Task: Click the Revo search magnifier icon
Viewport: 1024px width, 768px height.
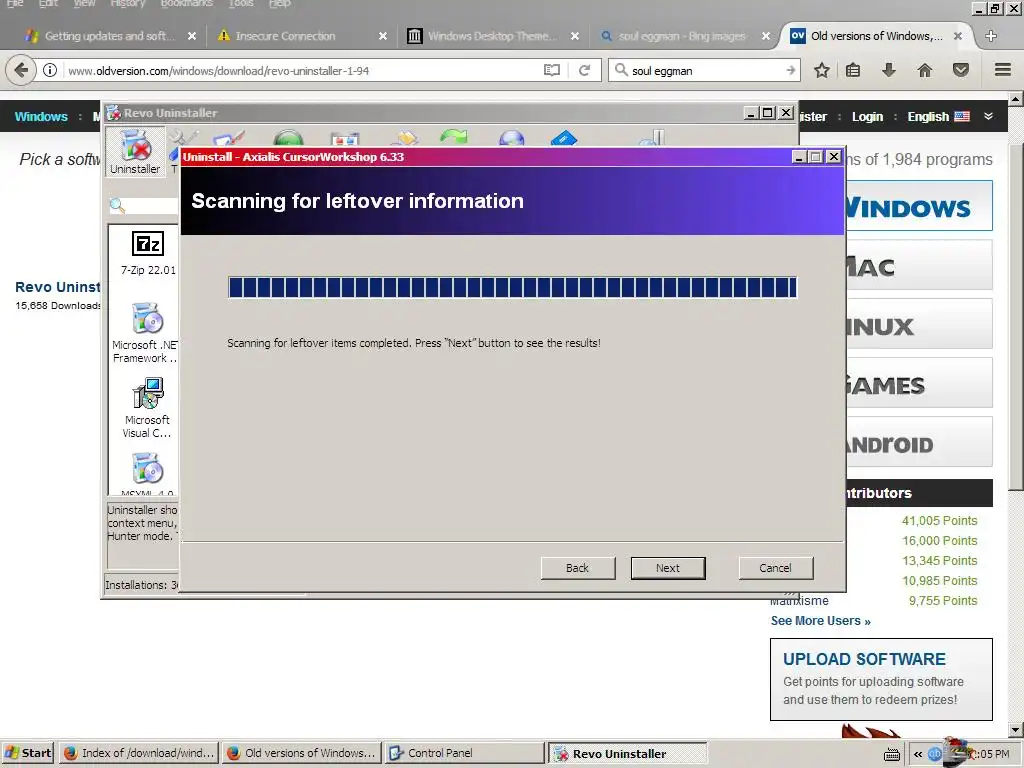Action: pyautogui.click(x=118, y=206)
